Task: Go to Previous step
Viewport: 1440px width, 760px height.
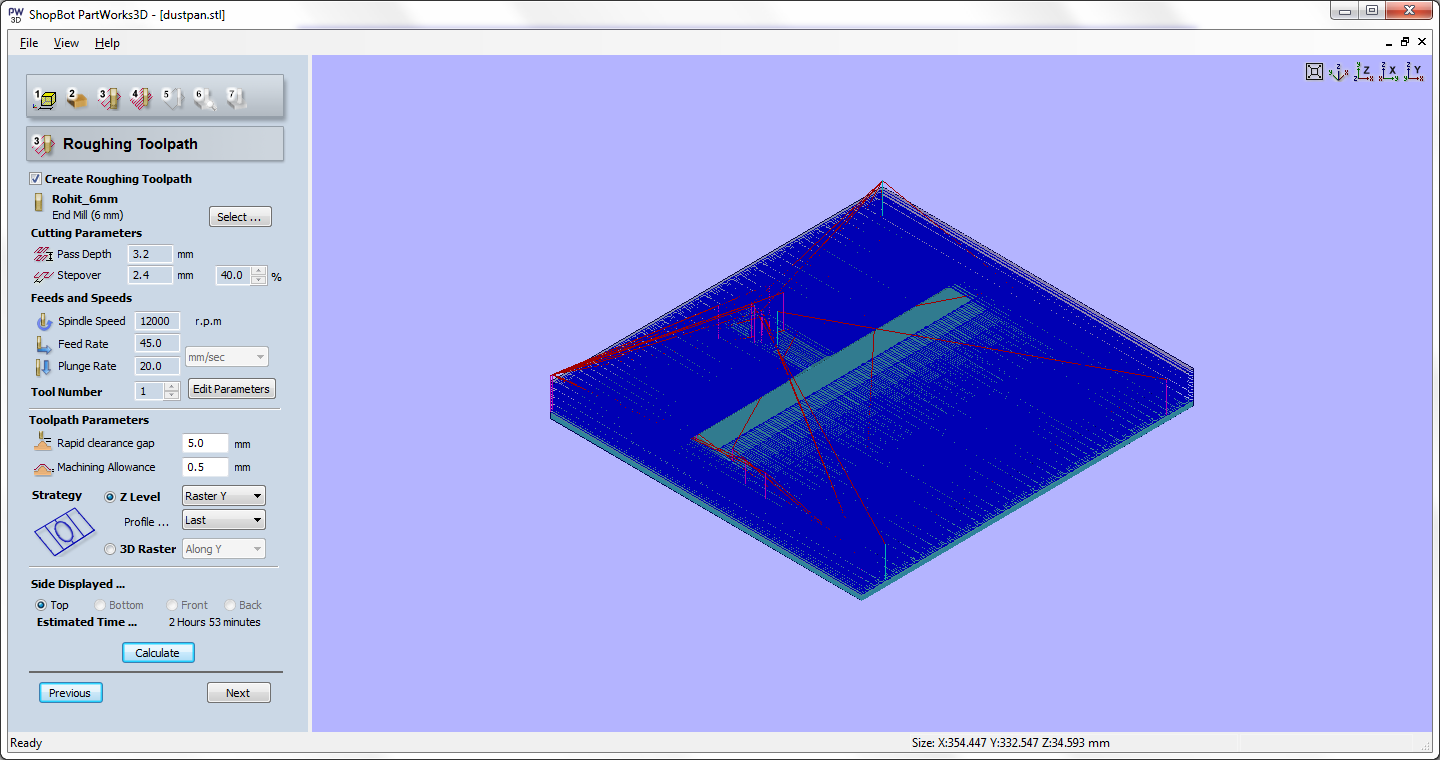Action: 70,693
